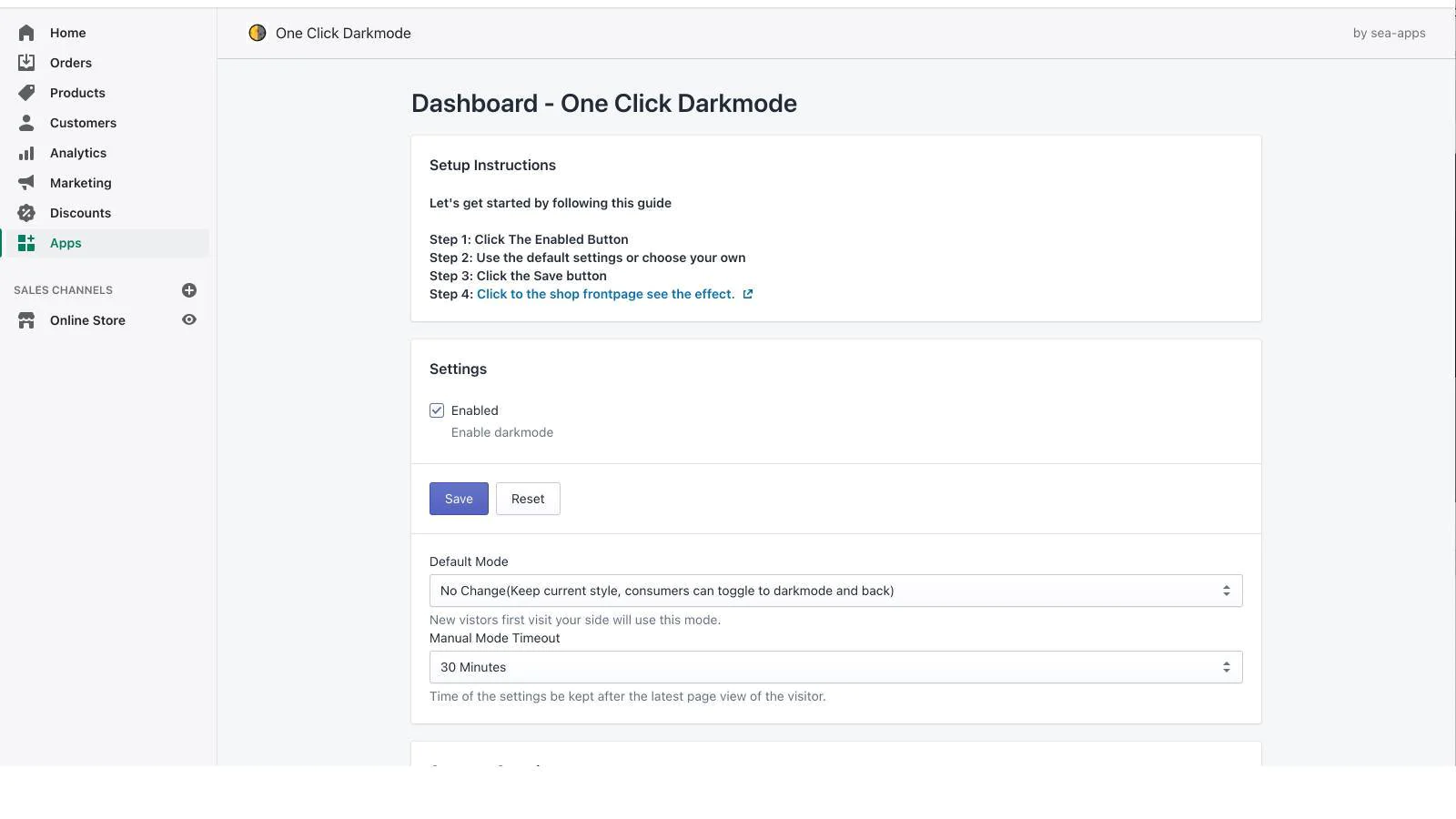Open the Default Mode dropdown
This screenshot has height=819, width=1456.
tap(835, 591)
